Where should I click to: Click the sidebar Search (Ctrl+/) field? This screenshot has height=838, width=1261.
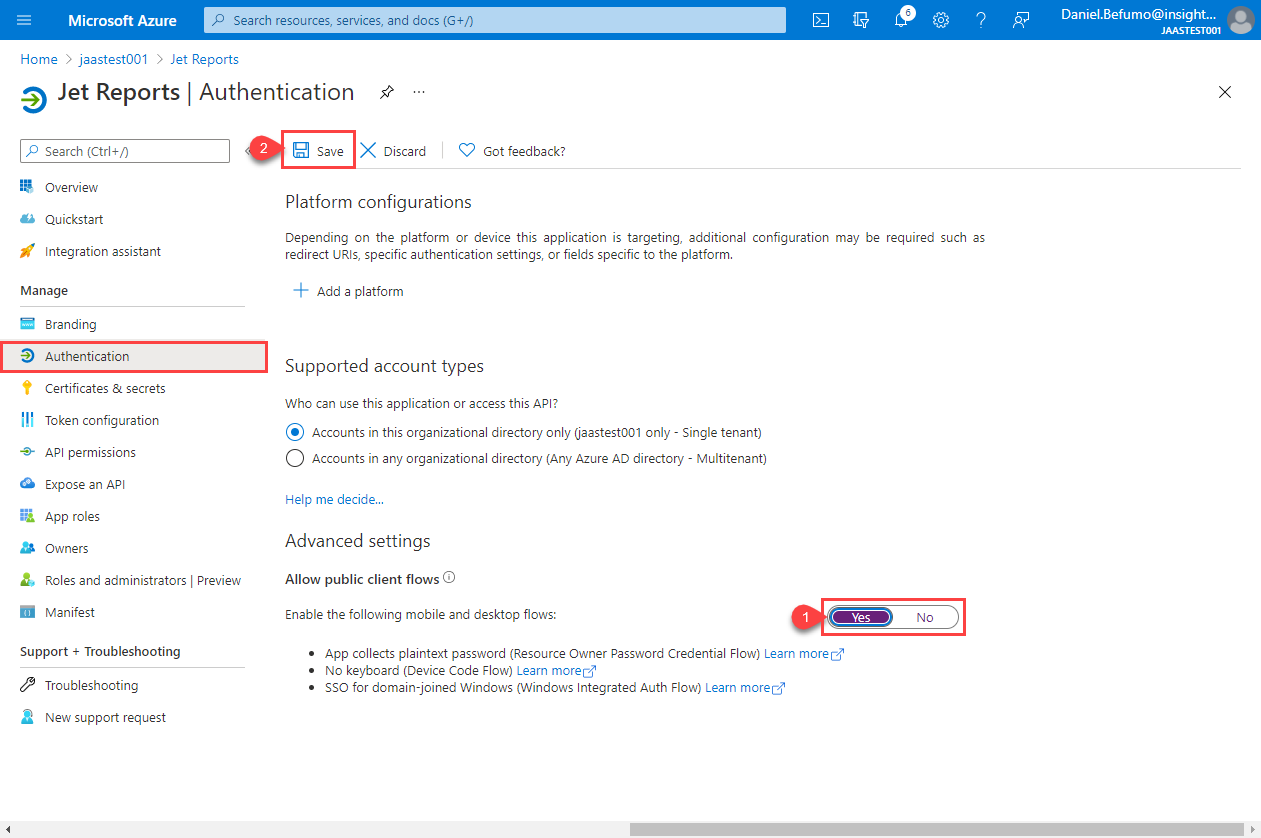tap(125, 151)
